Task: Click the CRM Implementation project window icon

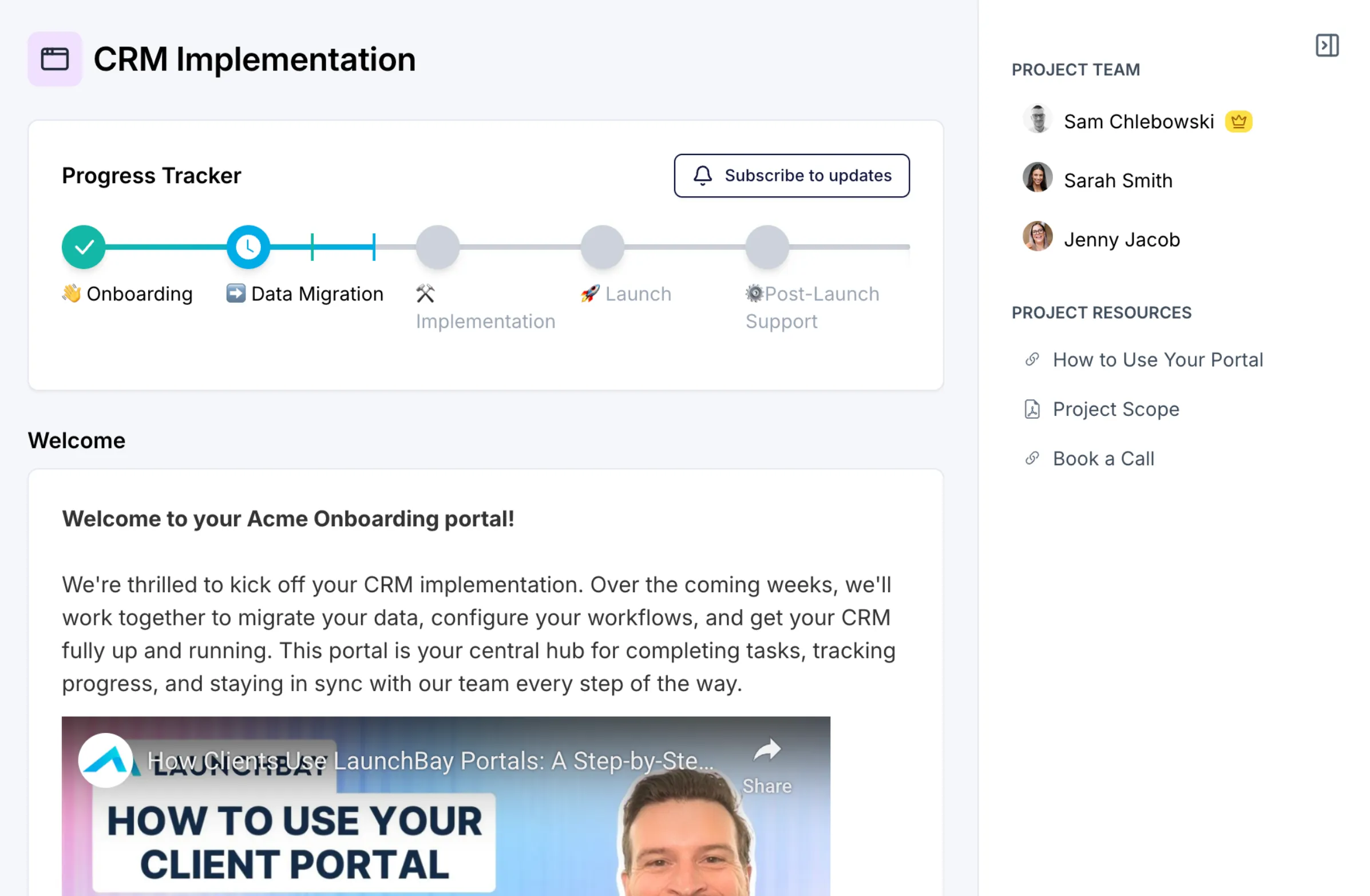Action: [55, 59]
